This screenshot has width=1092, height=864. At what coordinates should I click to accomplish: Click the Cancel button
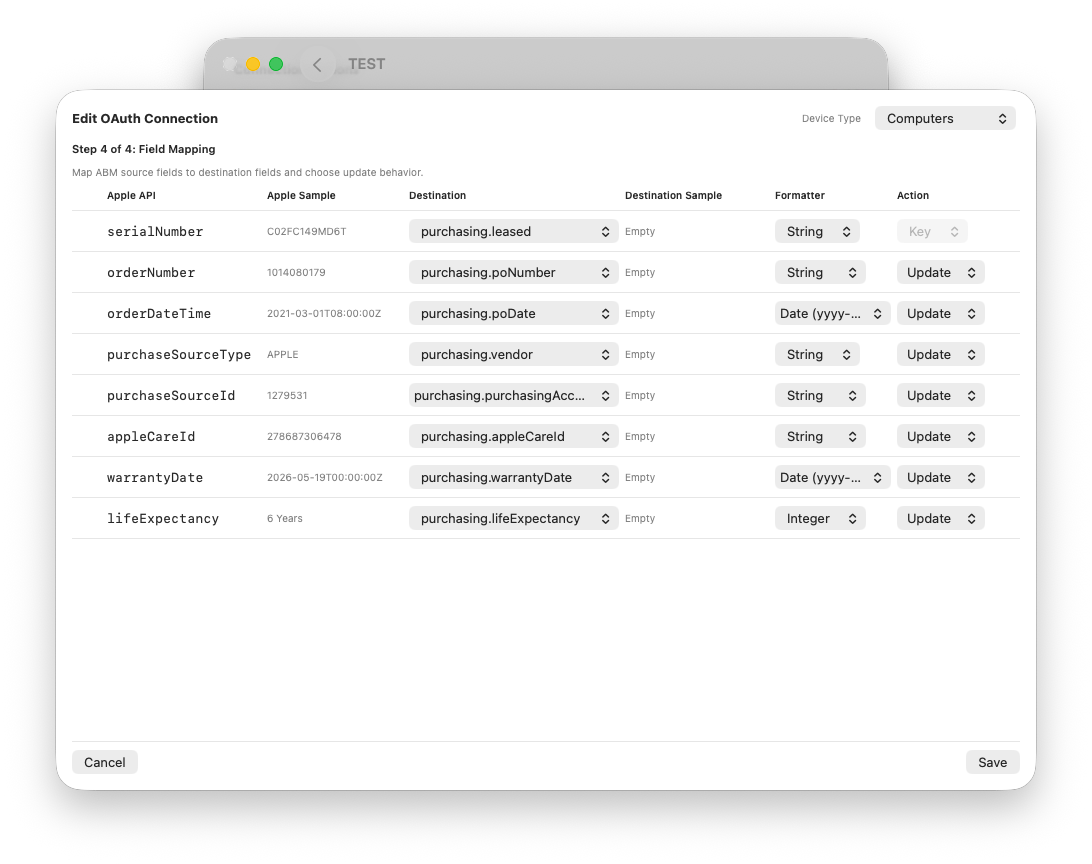(x=104, y=762)
